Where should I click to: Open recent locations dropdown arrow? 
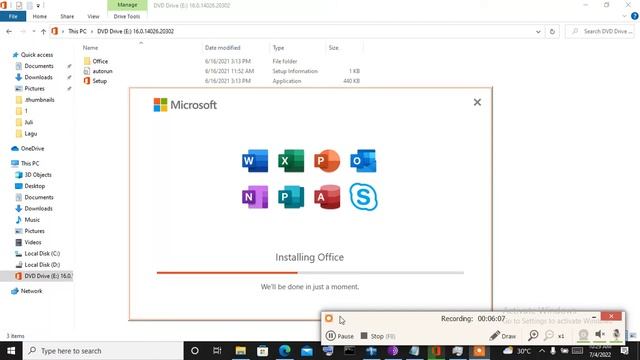point(33,31)
